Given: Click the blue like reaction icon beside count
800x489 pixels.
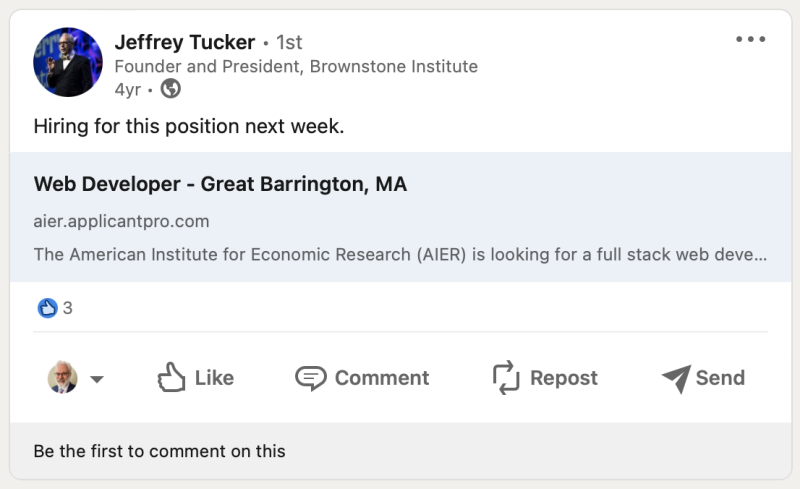Looking at the screenshot, I should [x=47, y=308].
